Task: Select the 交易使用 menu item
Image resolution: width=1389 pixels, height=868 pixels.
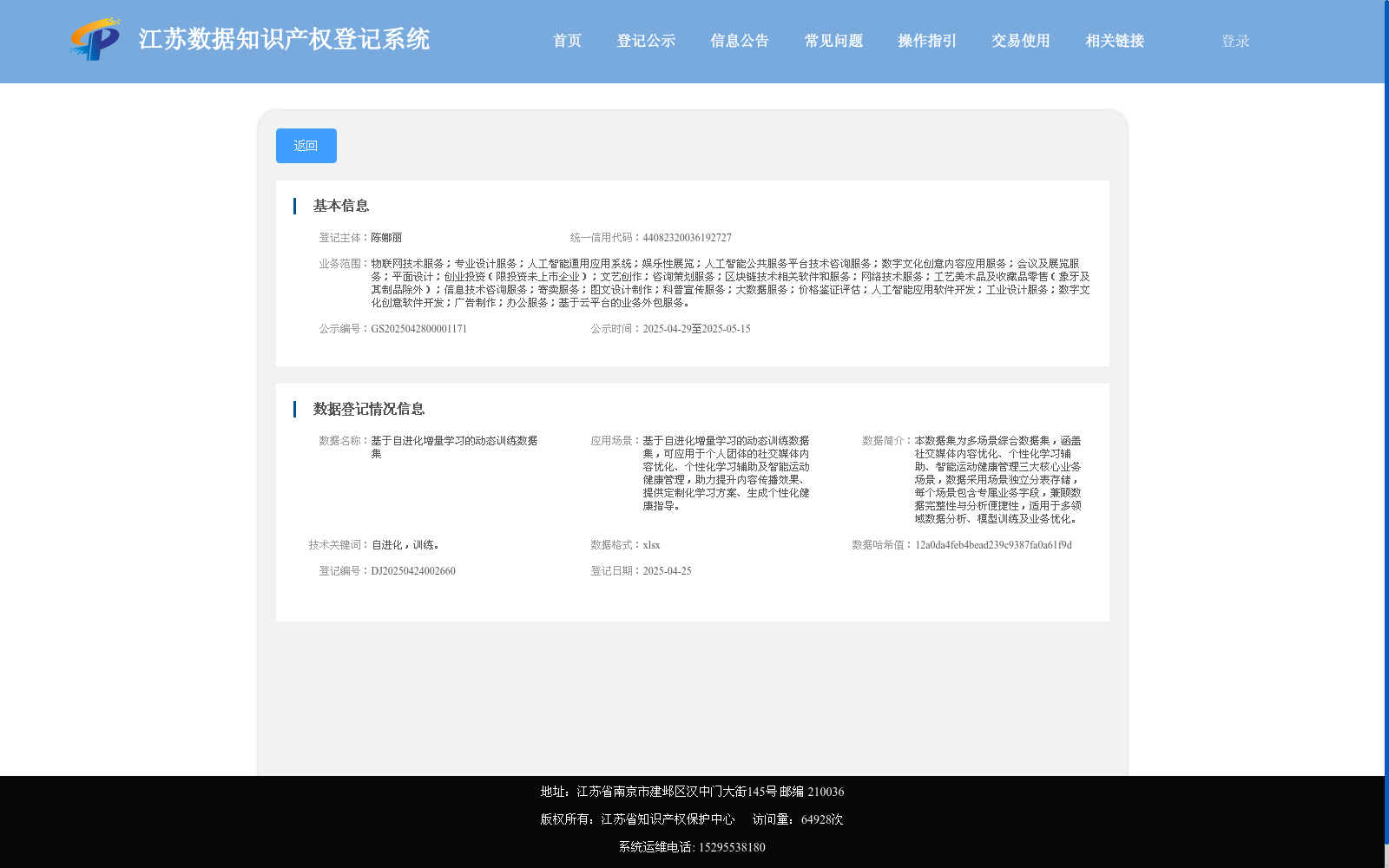Action: click(1021, 41)
